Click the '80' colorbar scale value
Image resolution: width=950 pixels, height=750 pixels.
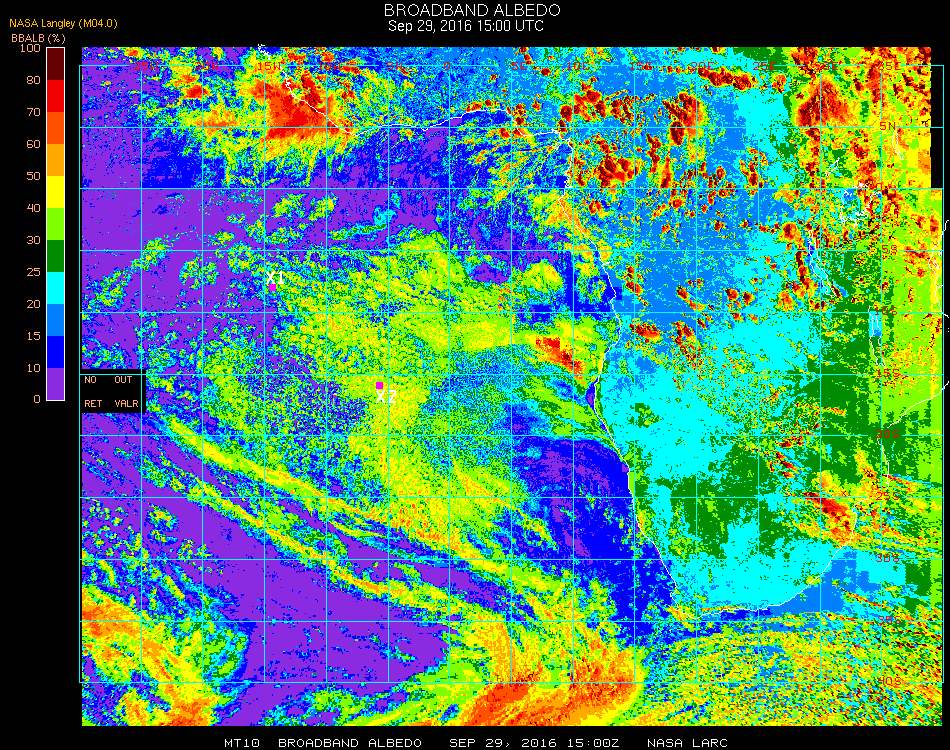click(33, 80)
